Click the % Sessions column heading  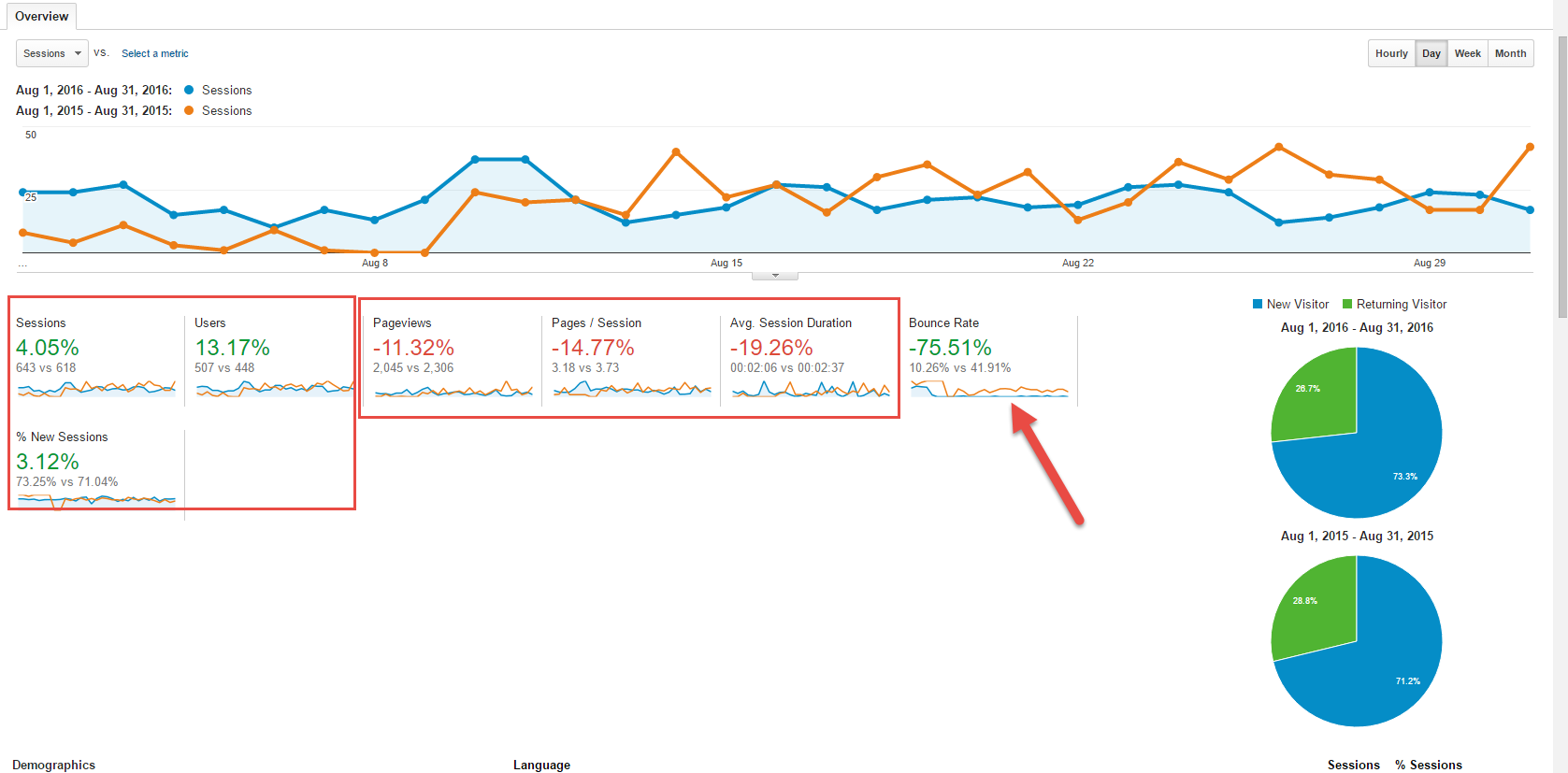[1429, 765]
